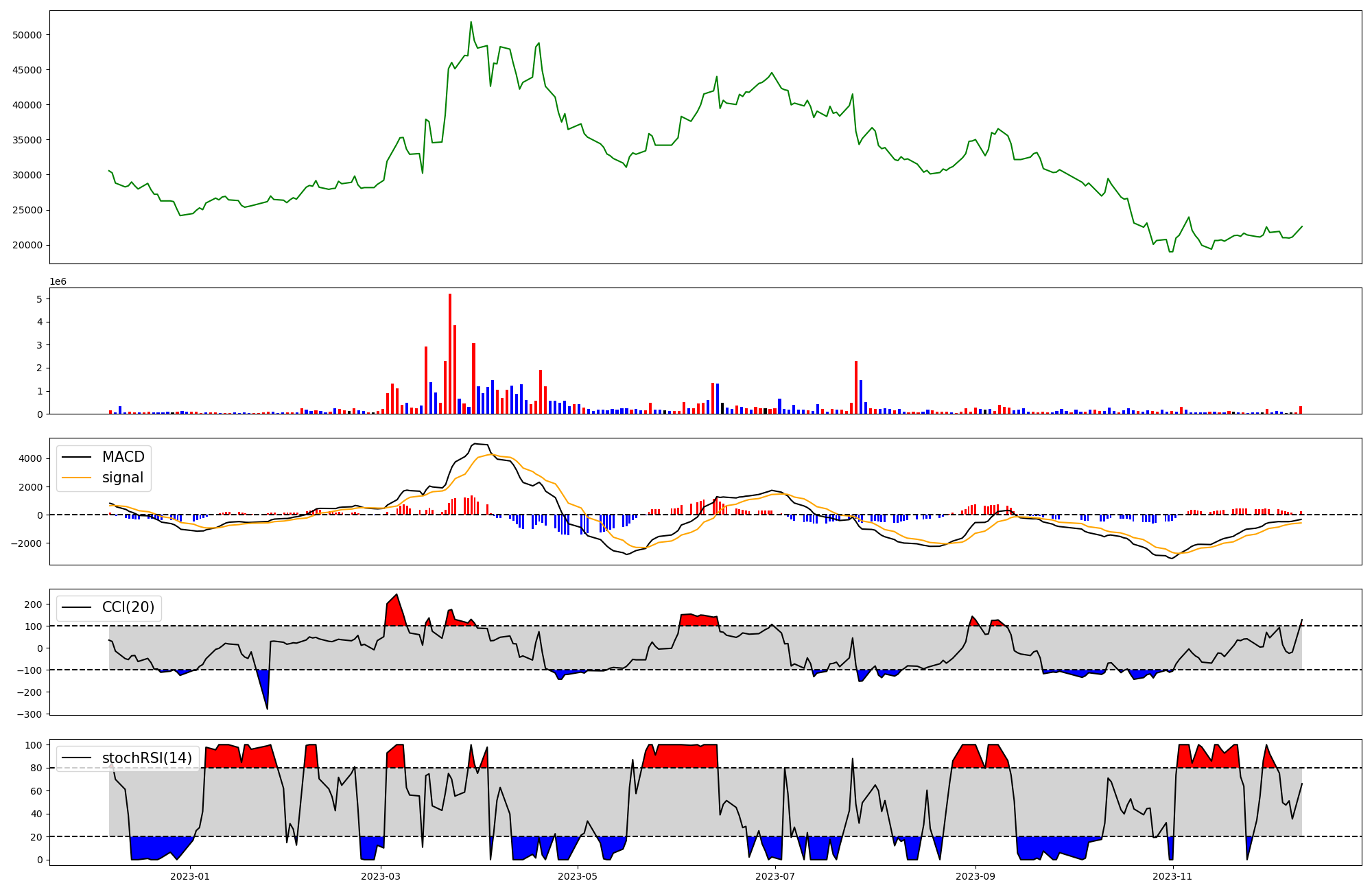Click the 2023-07 date tick label
The width and height of the screenshot is (1372, 892).
click(x=775, y=876)
